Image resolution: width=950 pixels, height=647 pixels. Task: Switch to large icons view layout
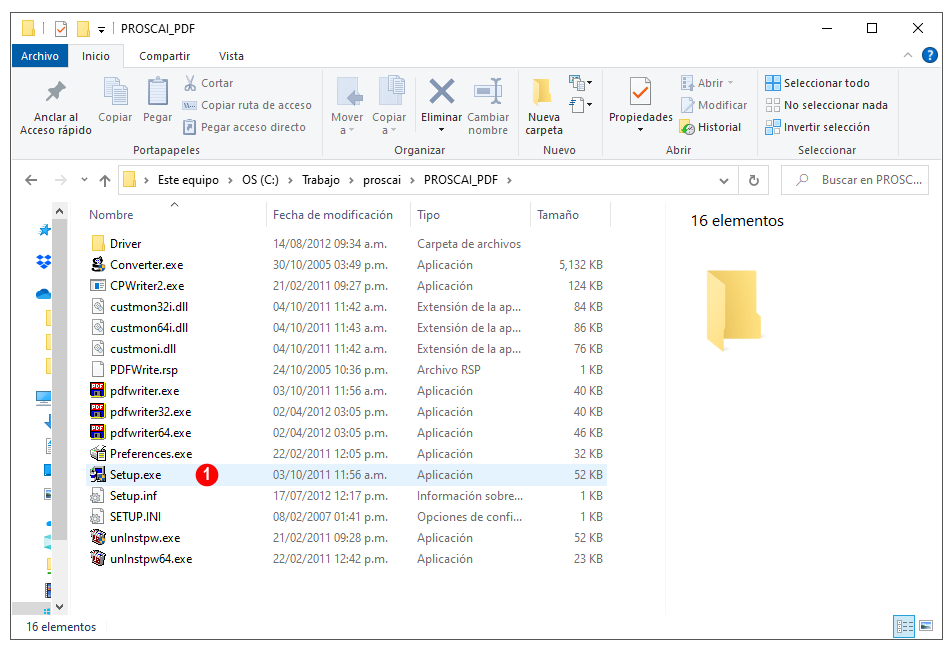click(x=926, y=626)
